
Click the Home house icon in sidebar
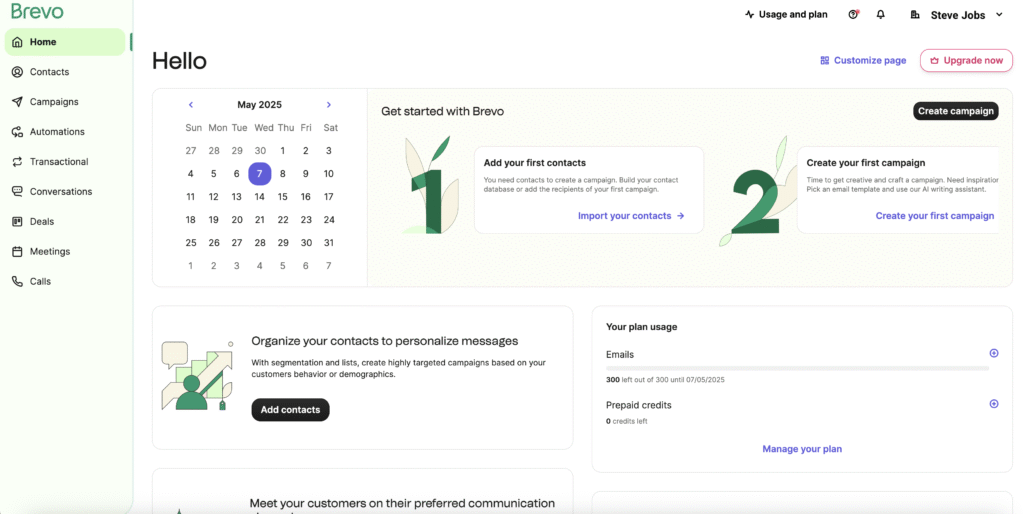[x=18, y=42]
